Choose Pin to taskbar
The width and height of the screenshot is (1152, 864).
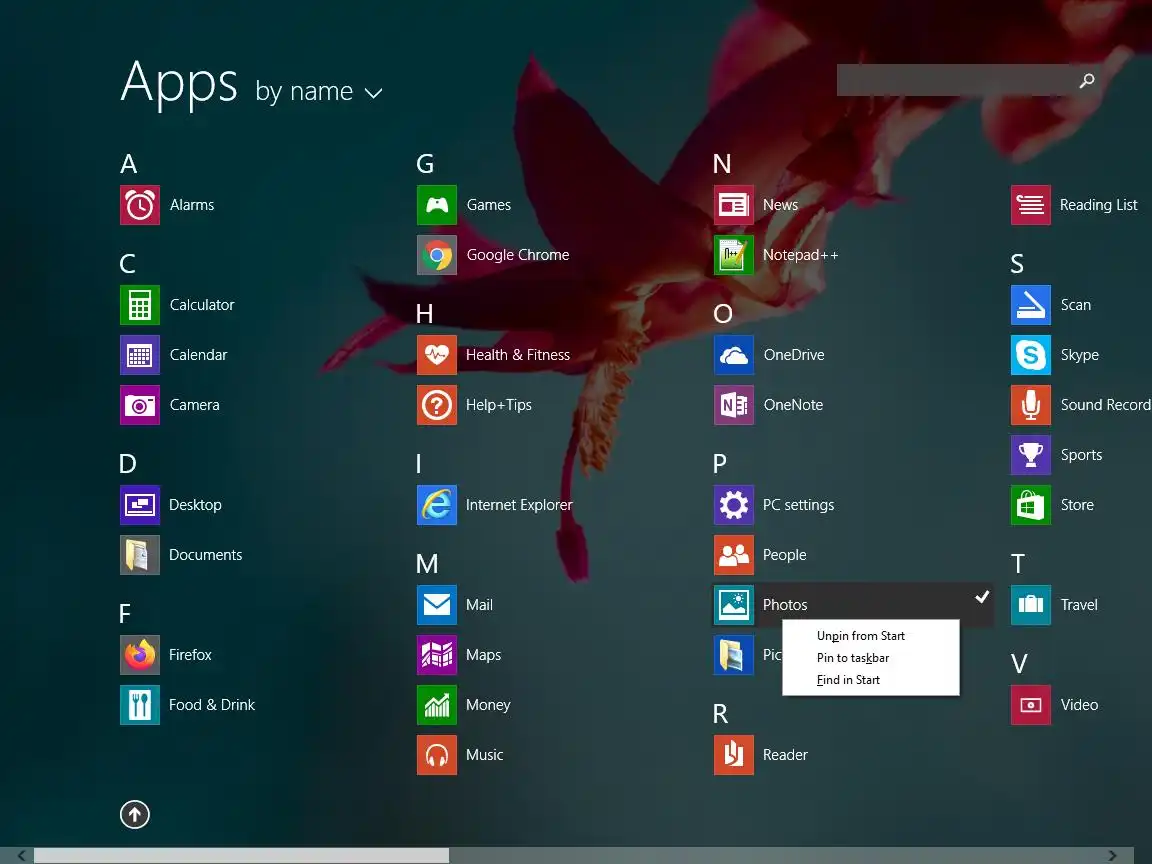(852, 658)
